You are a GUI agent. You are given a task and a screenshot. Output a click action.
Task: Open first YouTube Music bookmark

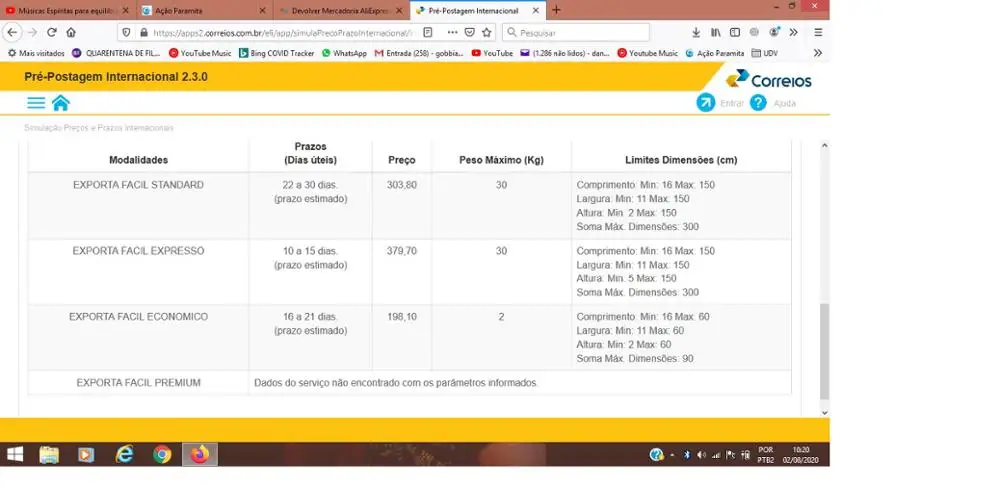[x=200, y=53]
